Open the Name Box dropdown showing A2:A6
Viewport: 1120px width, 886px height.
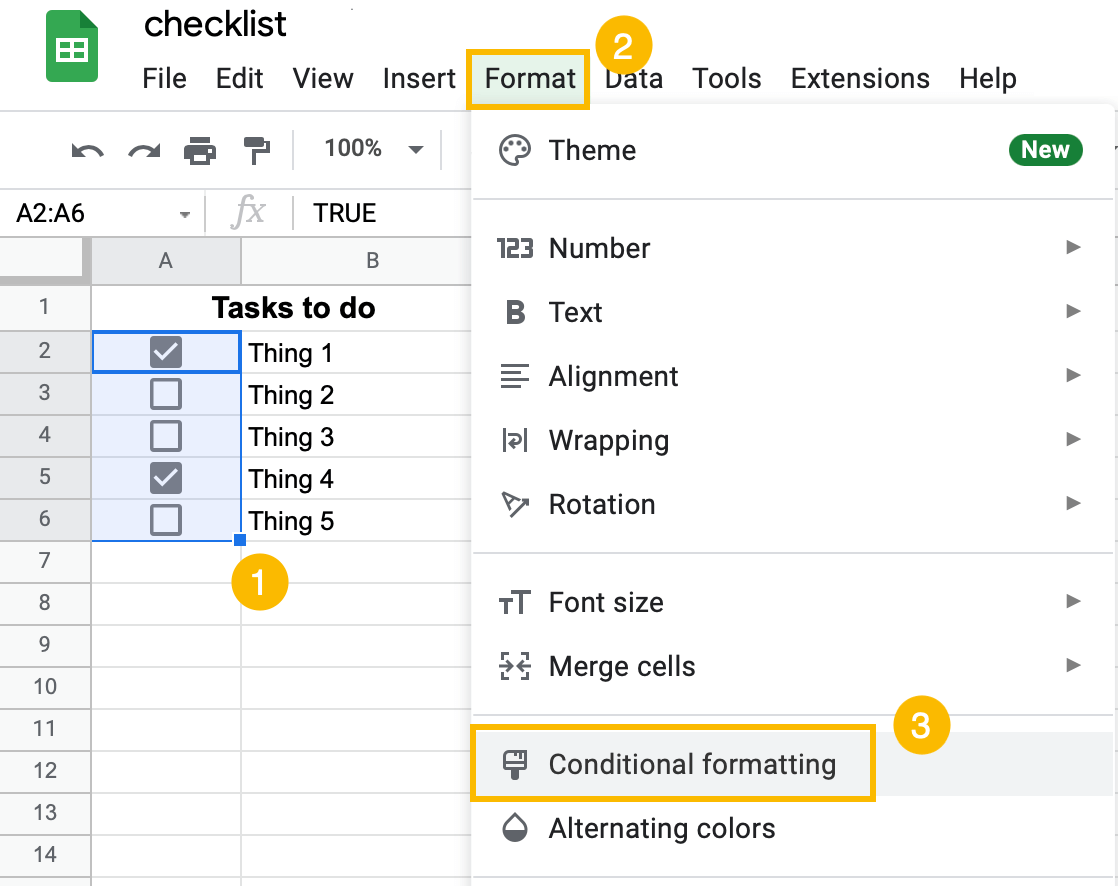[x=183, y=212]
